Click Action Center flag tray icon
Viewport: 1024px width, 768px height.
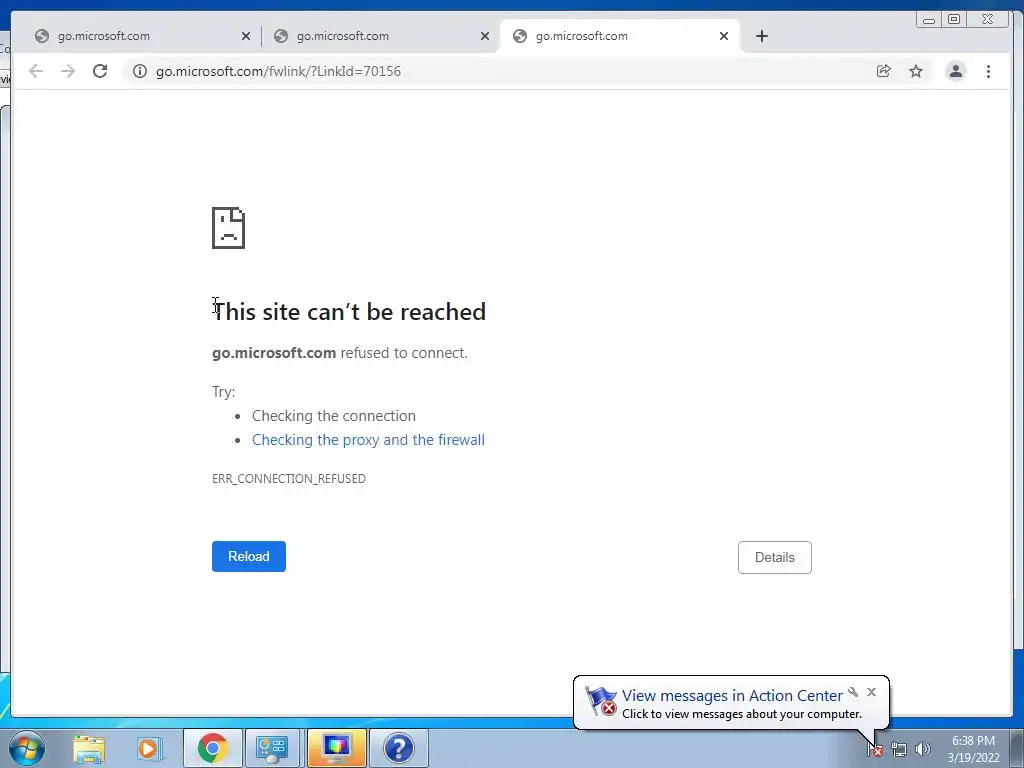tap(874, 750)
